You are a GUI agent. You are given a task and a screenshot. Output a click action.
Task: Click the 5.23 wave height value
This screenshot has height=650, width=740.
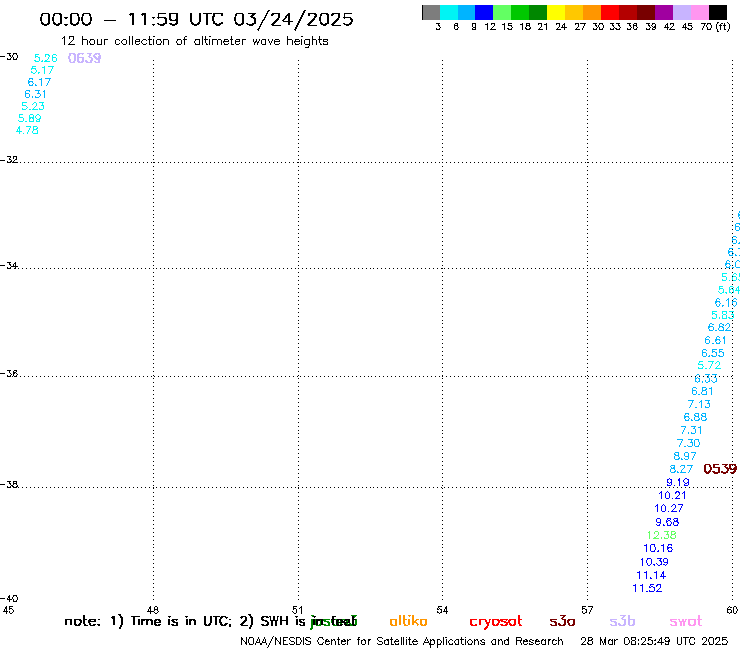(x=33, y=106)
